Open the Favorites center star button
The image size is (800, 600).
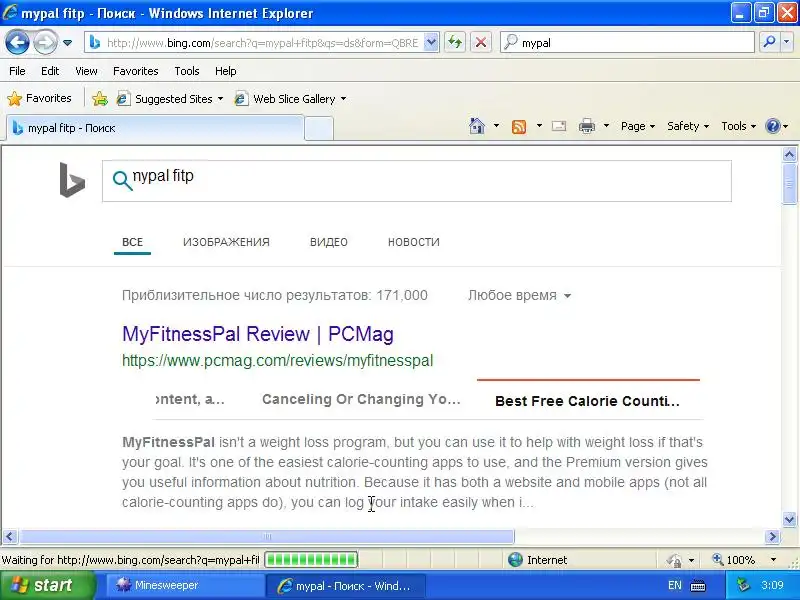point(39,98)
